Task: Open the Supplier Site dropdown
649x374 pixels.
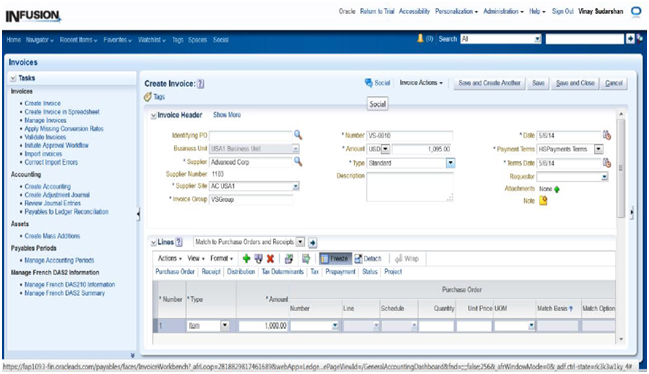Action: (296, 186)
